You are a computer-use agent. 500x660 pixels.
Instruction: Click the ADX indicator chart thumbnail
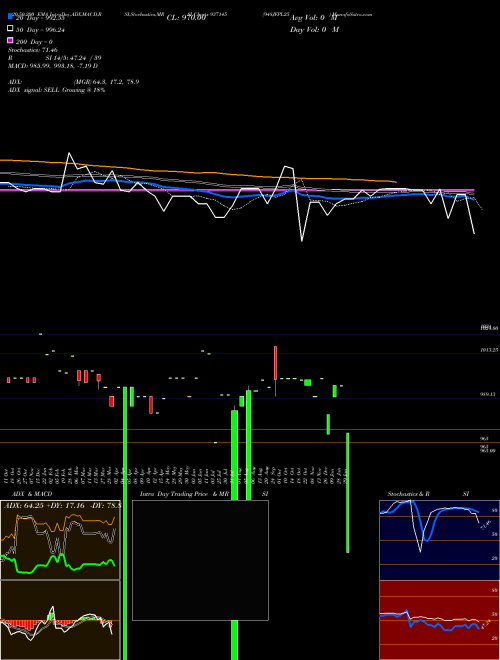(60, 540)
